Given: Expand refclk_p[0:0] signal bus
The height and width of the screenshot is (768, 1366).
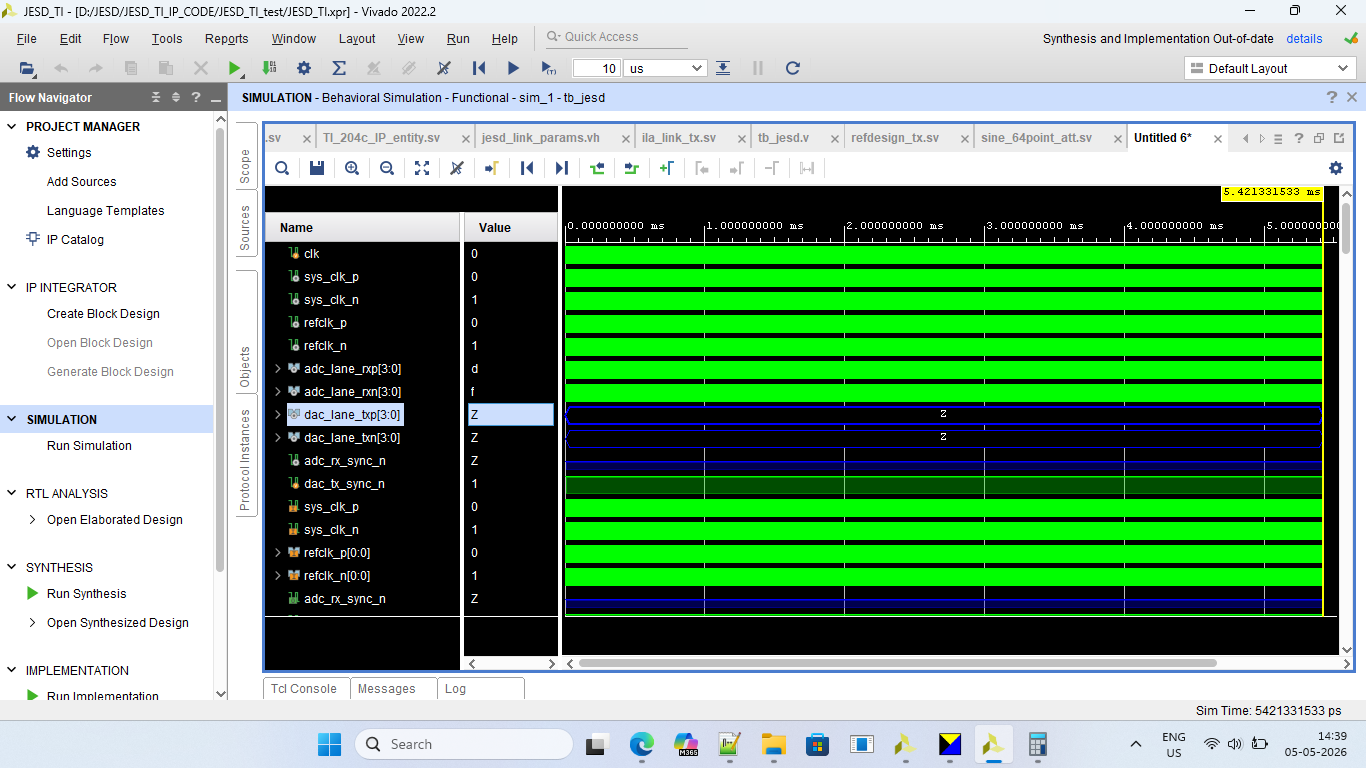Looking at the screenshot, I should (278, 553).
